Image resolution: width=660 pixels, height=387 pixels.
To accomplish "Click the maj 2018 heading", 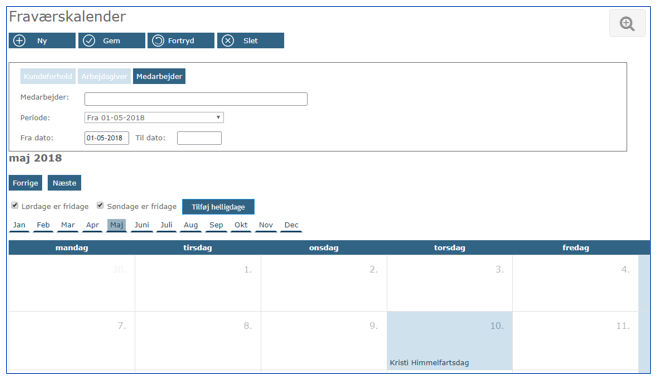I will 35,158.
